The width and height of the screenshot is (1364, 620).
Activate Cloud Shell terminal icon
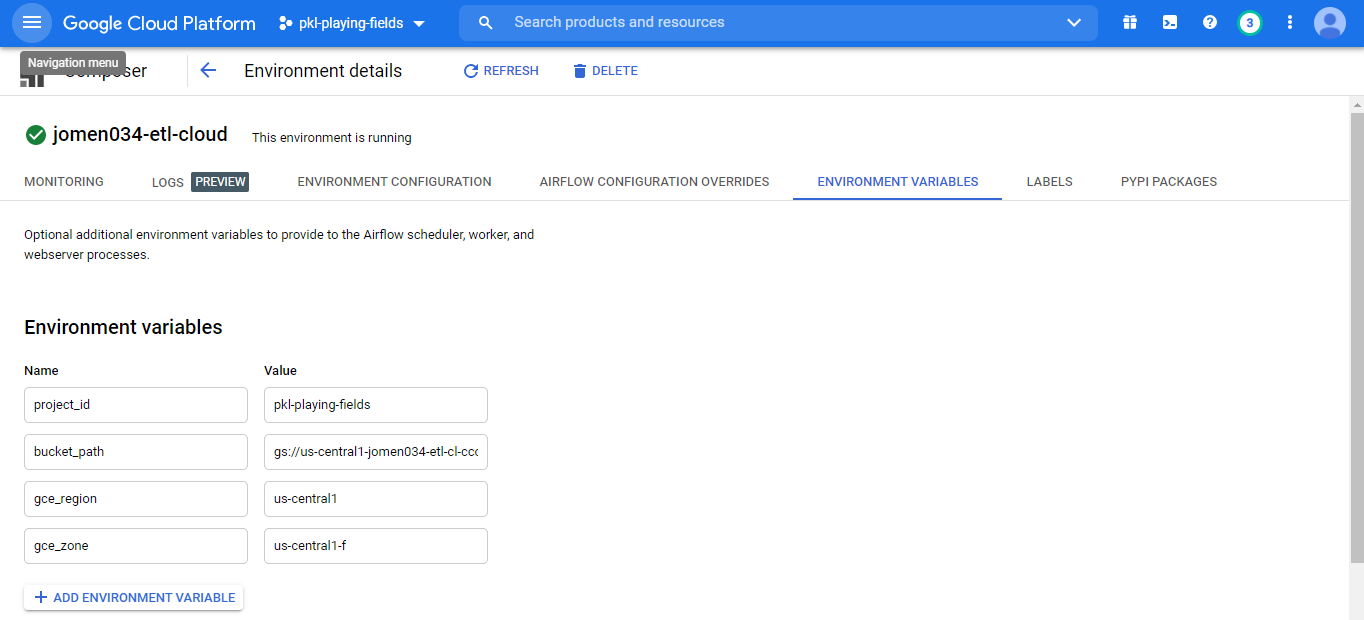(x=1170, y=22)
